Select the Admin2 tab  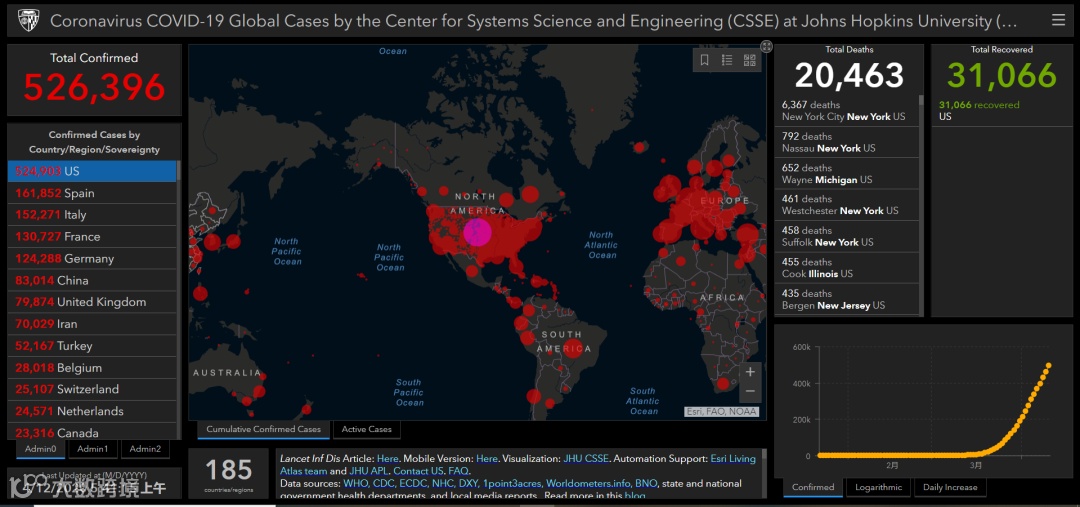coord(145,449)
